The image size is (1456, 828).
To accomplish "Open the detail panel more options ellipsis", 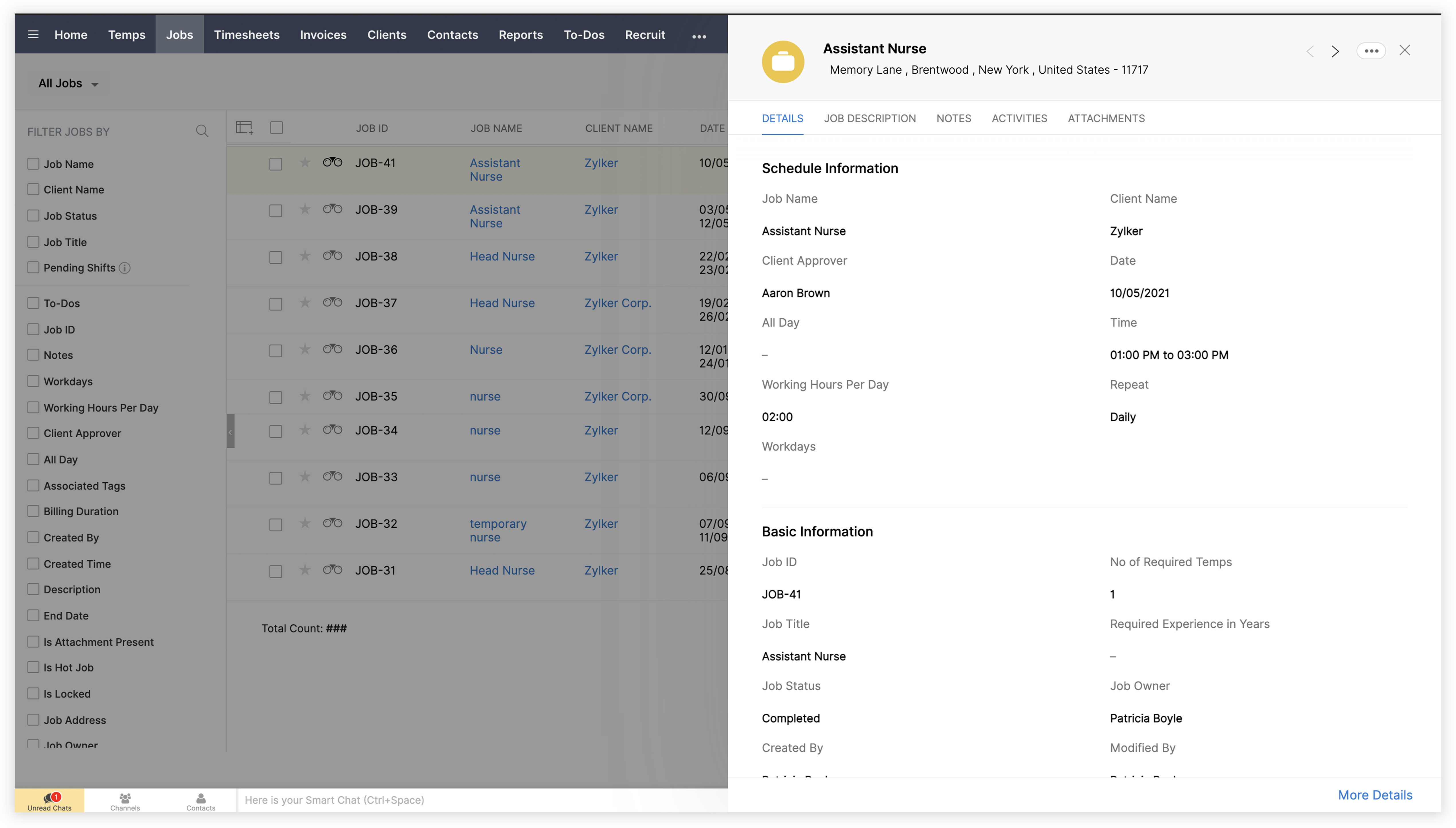I will [x=1371, y=51].
